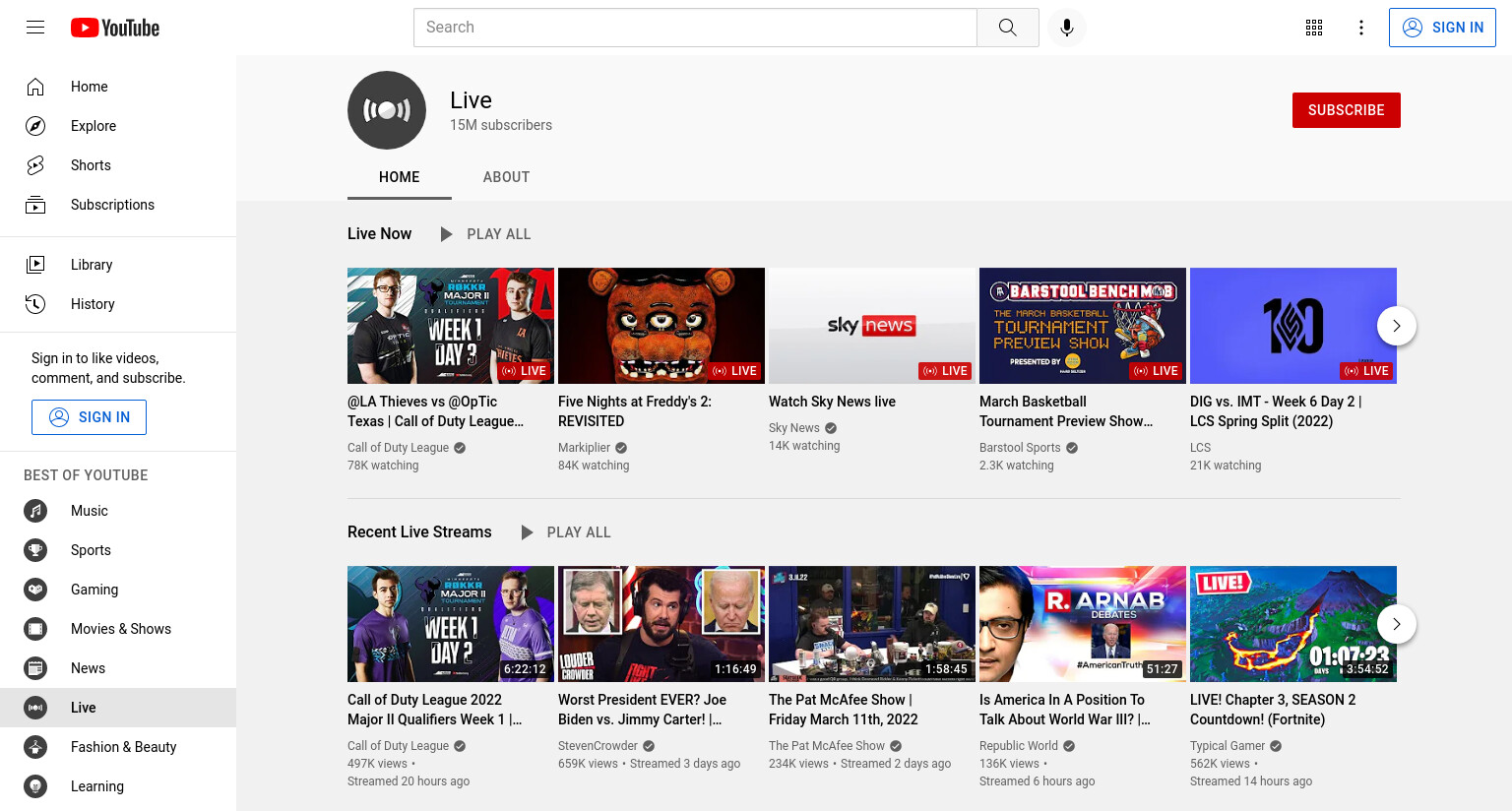Click the Learning lightbulb icon
This screenshot has height=811, width=1512.
35,786
